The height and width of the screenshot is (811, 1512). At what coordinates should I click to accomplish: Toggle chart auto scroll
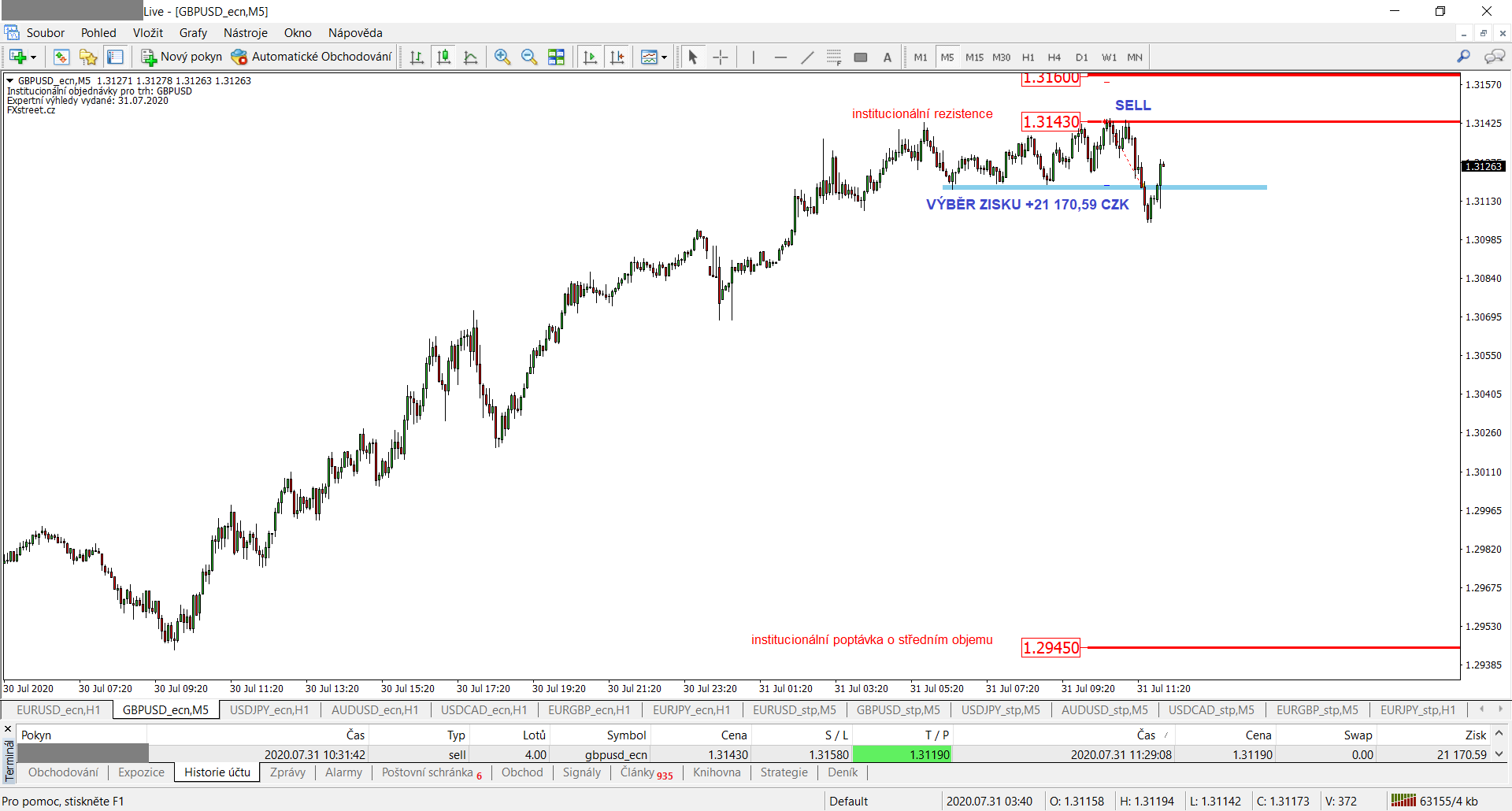point(590,57)
